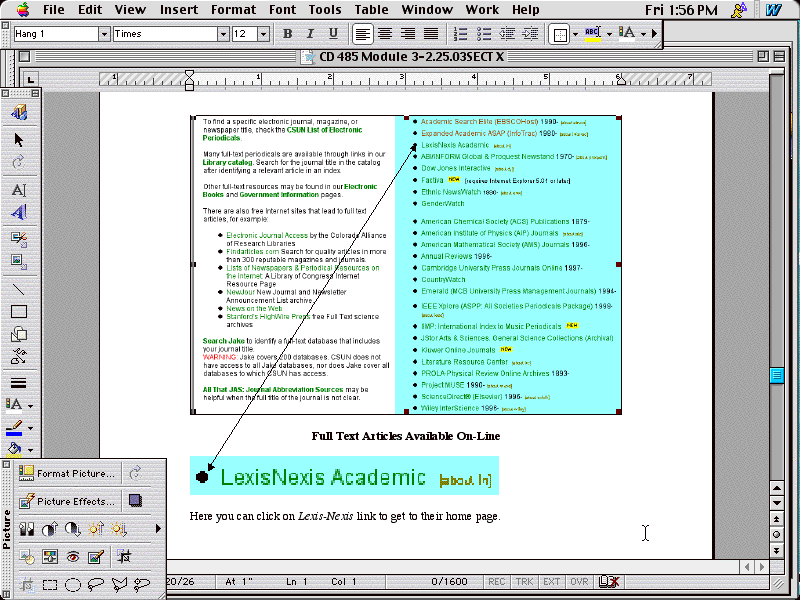Open the Work menu
Image resolution: width=800 pixels, height=600 pixels.
click(482, 10)
